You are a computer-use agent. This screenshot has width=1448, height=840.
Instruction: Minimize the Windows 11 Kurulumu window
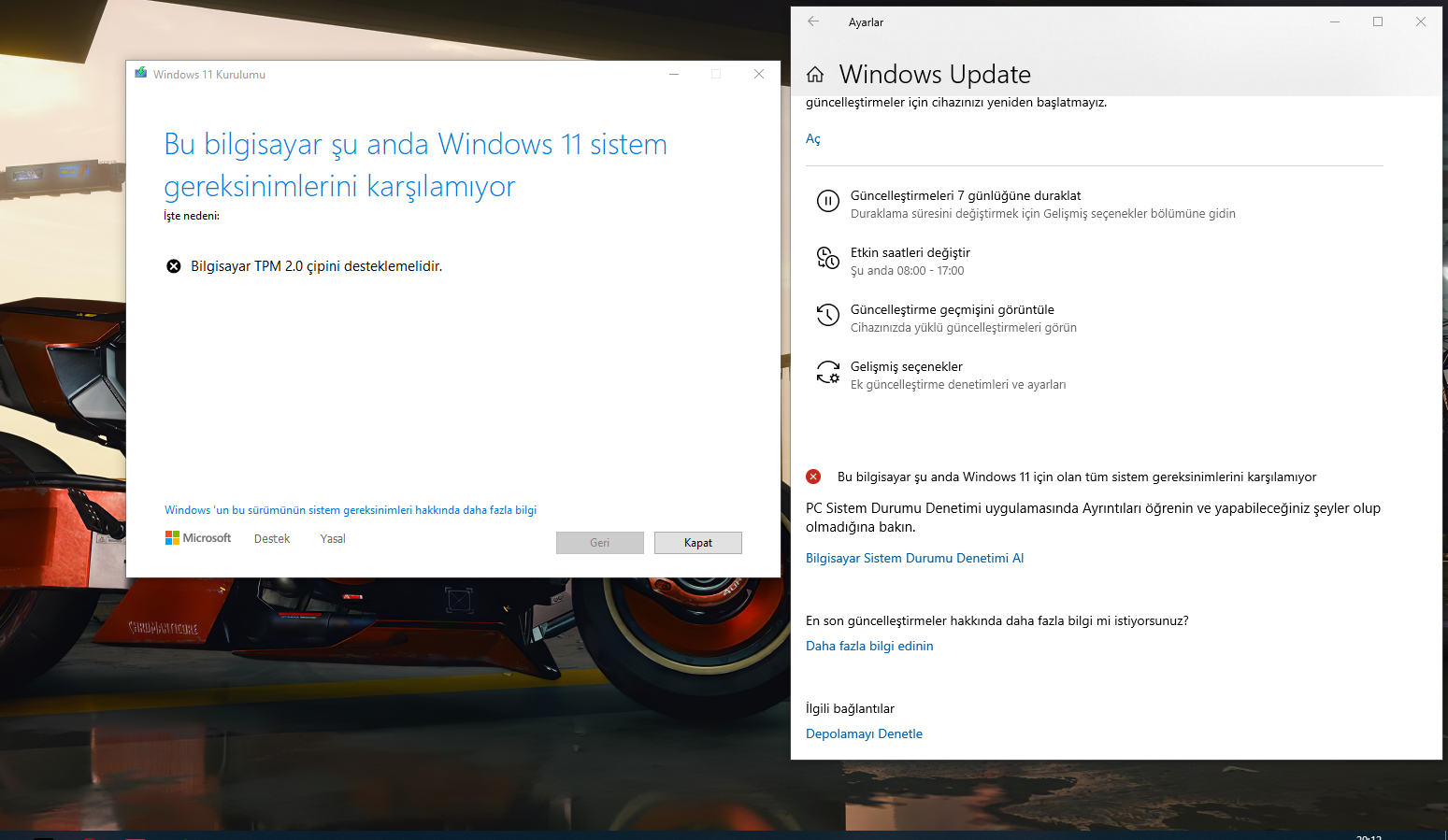pos(673,74)
